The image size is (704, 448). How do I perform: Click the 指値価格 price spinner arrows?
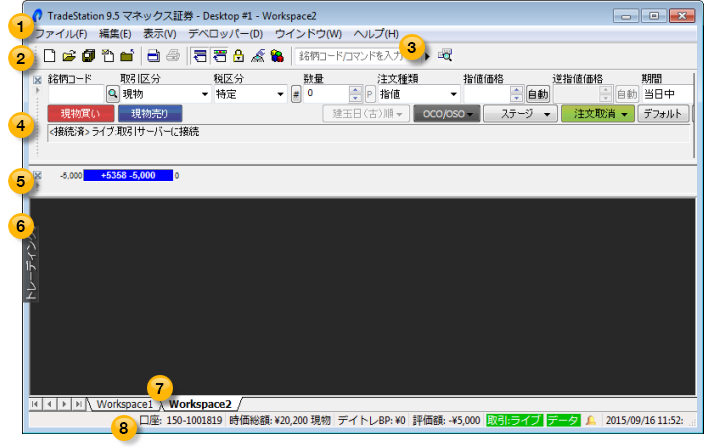pos(516,94)
